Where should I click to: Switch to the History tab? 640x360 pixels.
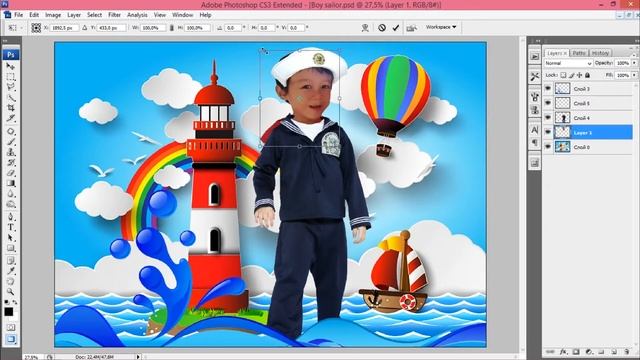coord(600,53)
